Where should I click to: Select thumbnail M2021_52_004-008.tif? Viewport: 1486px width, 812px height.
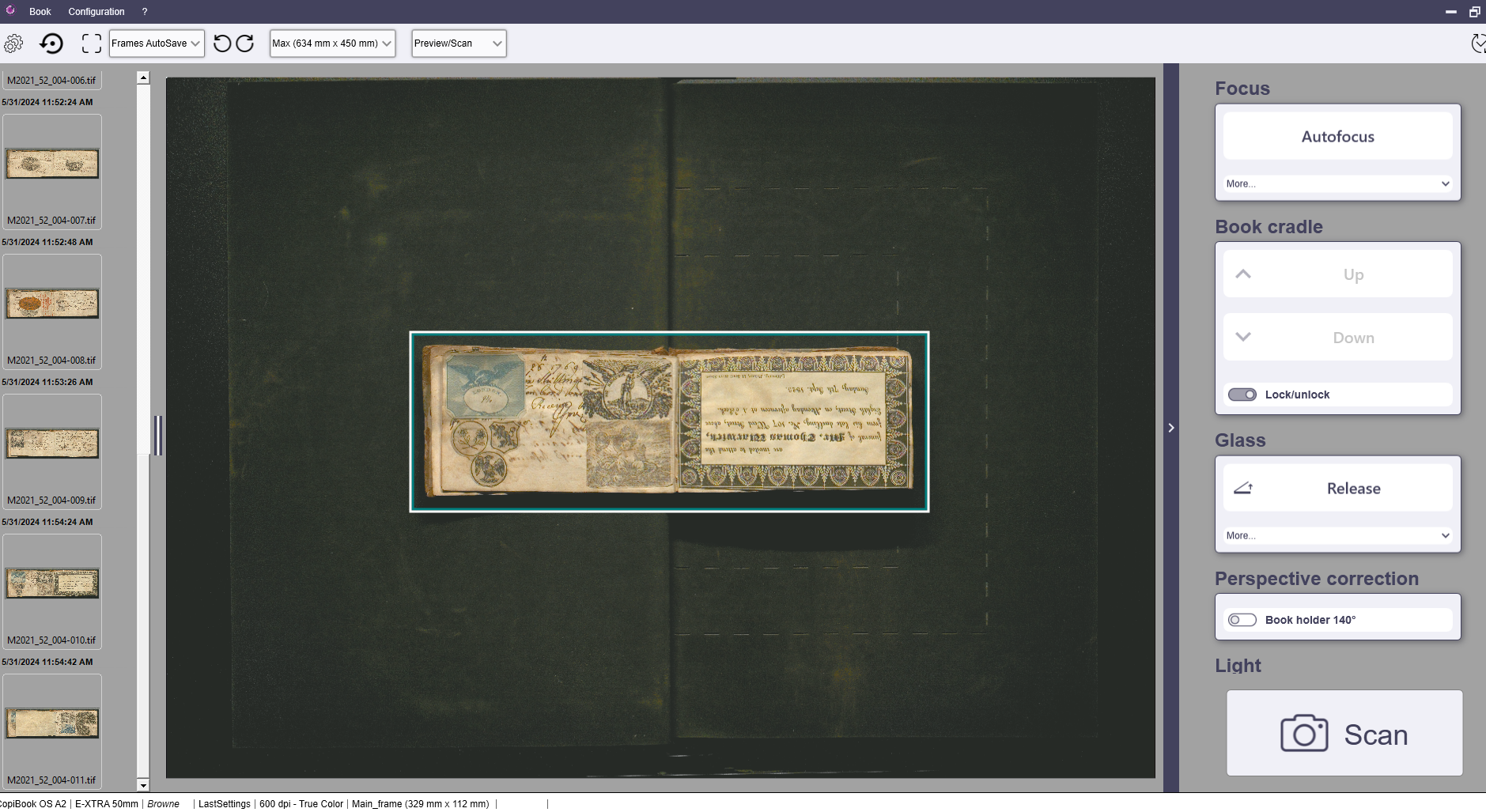52,304
